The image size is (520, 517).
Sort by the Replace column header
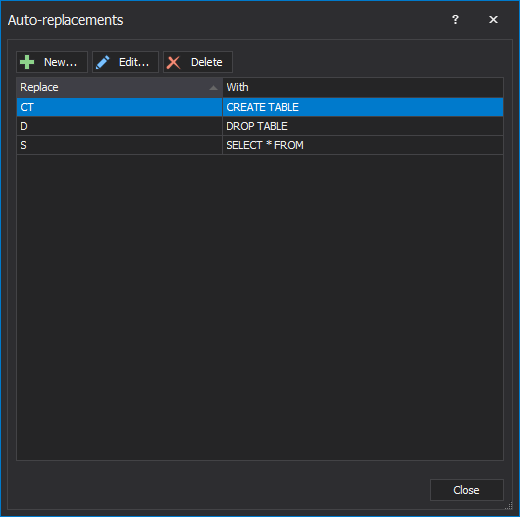point(119,87)
